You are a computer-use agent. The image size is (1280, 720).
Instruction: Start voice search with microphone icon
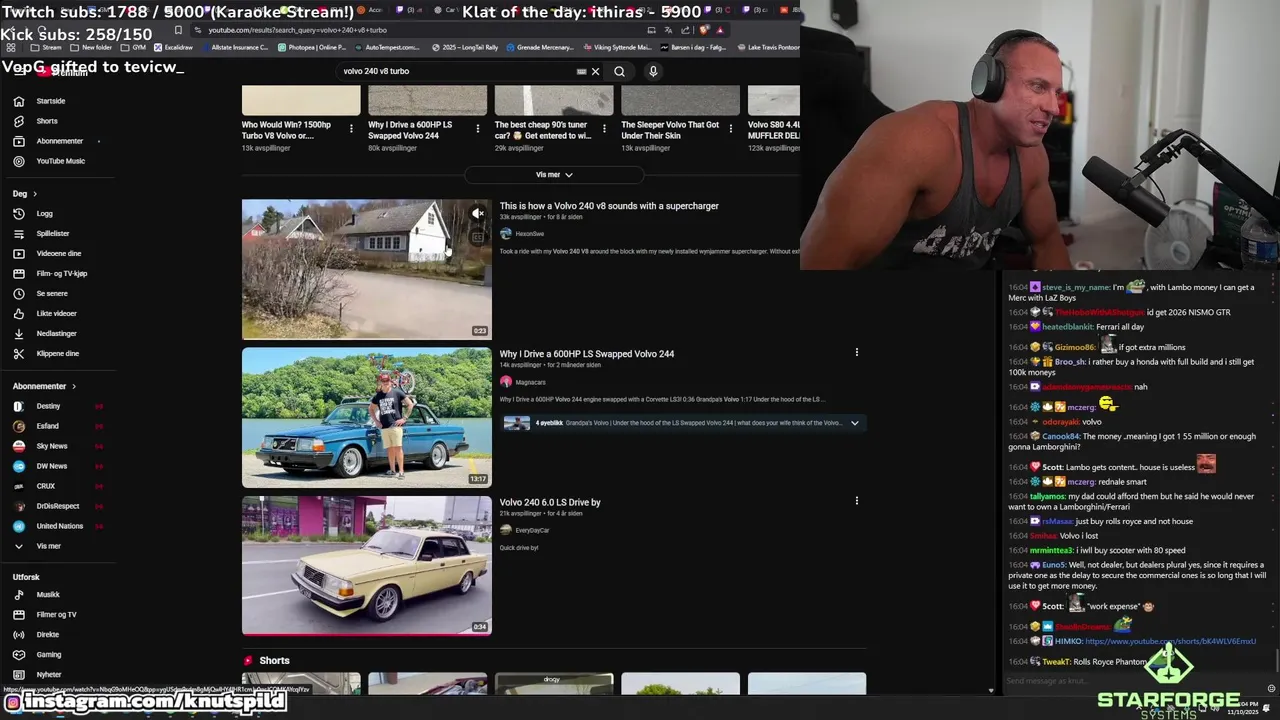[x=653, y=71]
